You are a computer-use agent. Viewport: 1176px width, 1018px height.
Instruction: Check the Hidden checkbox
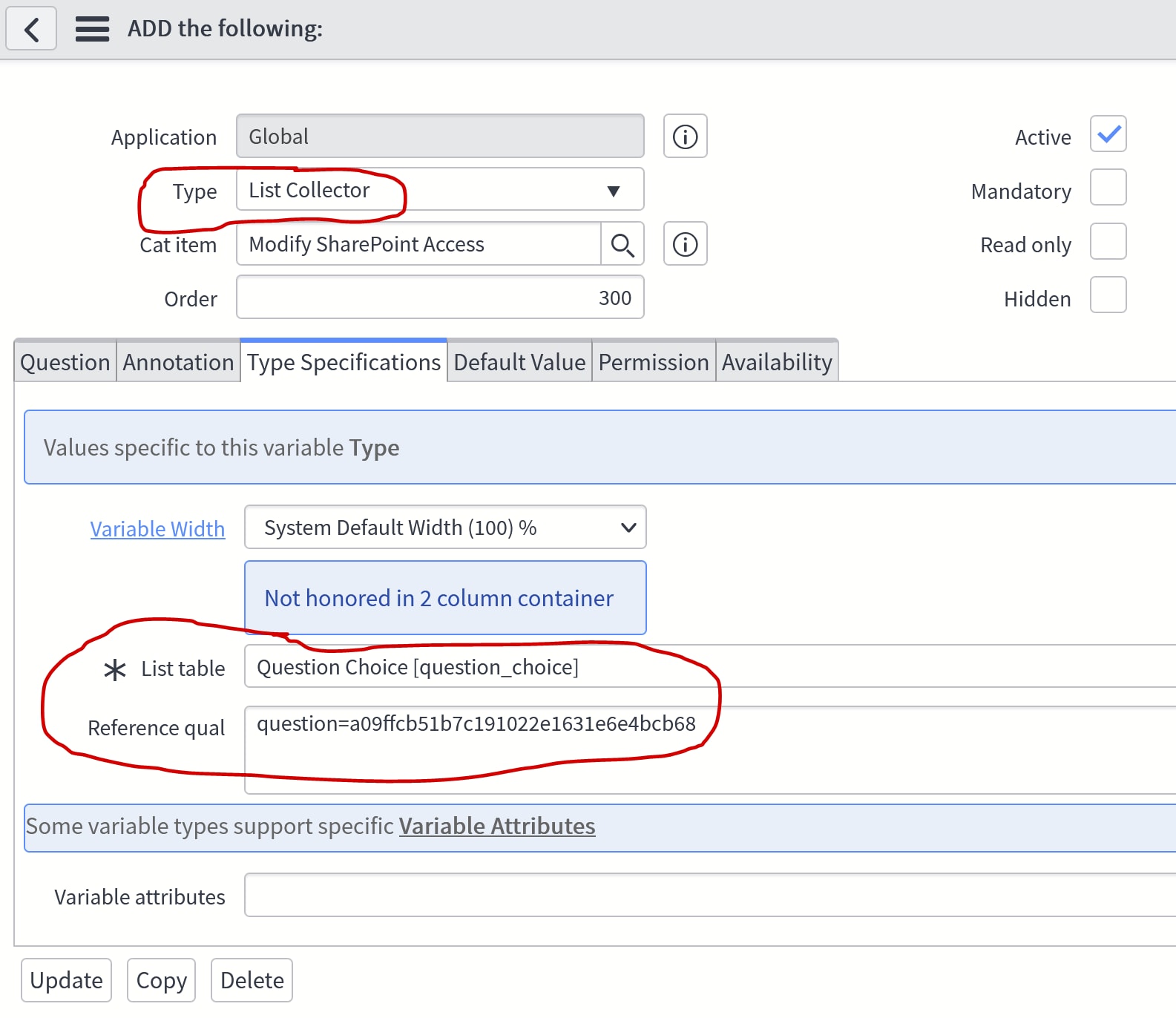1108,295
